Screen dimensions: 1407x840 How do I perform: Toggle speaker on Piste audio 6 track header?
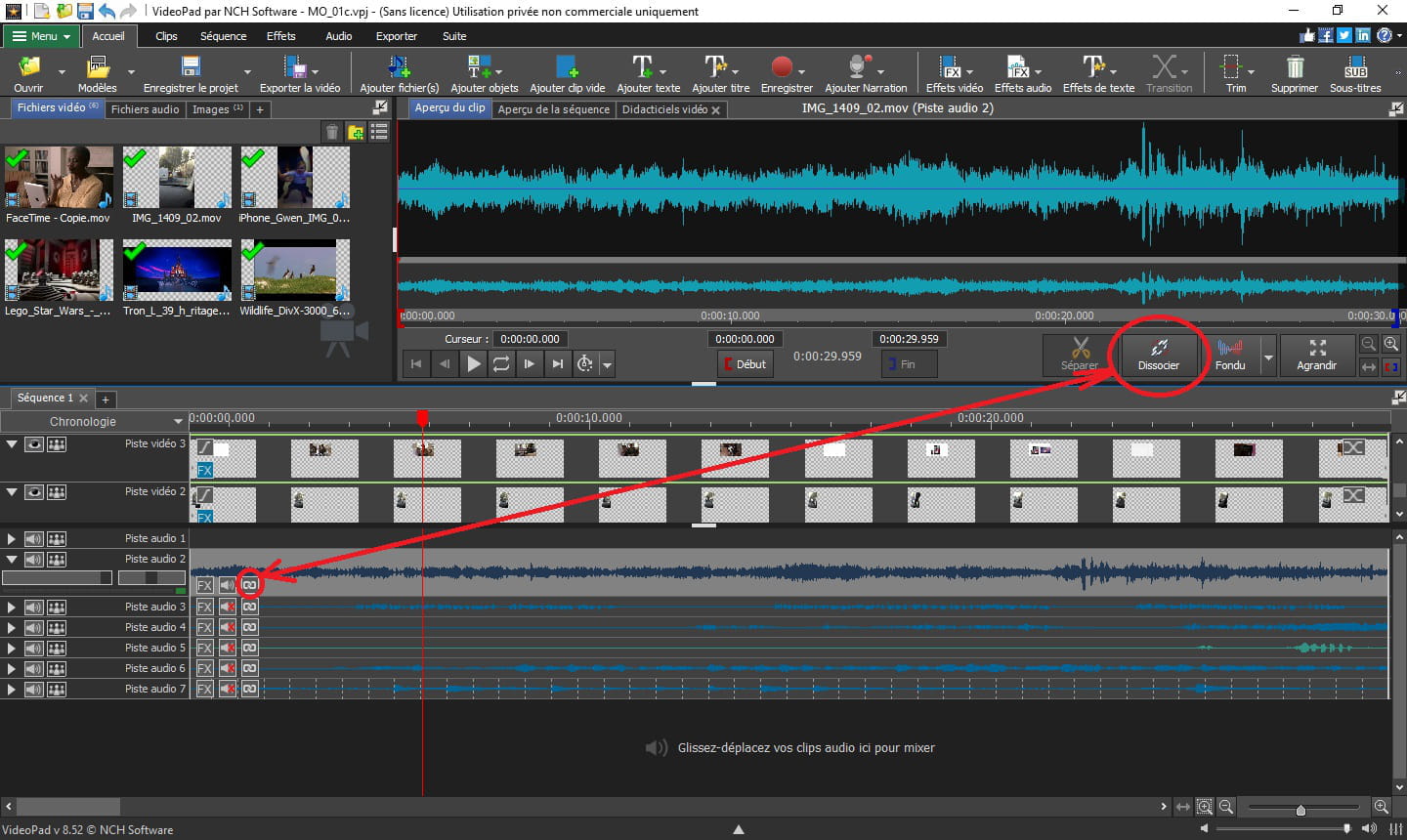(34, 669)
